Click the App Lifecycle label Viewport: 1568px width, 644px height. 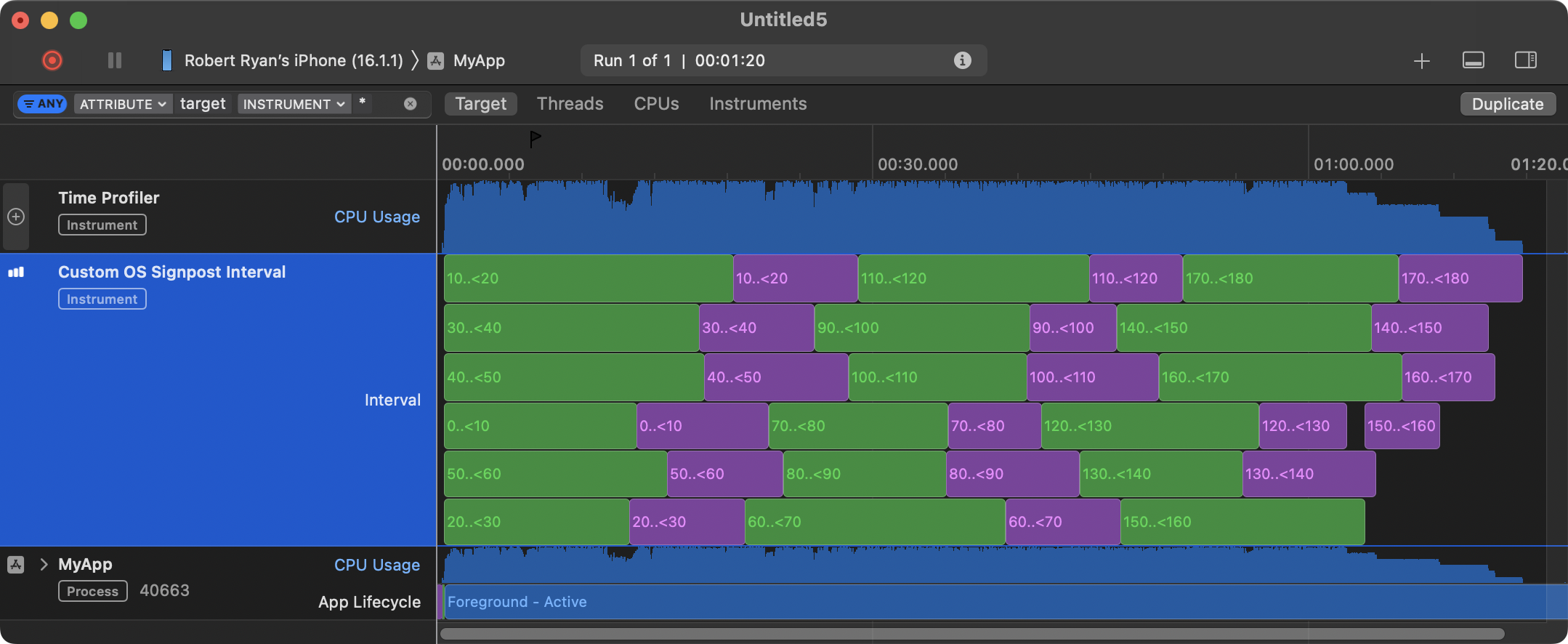pyautogui.click(x=370, y=602)
